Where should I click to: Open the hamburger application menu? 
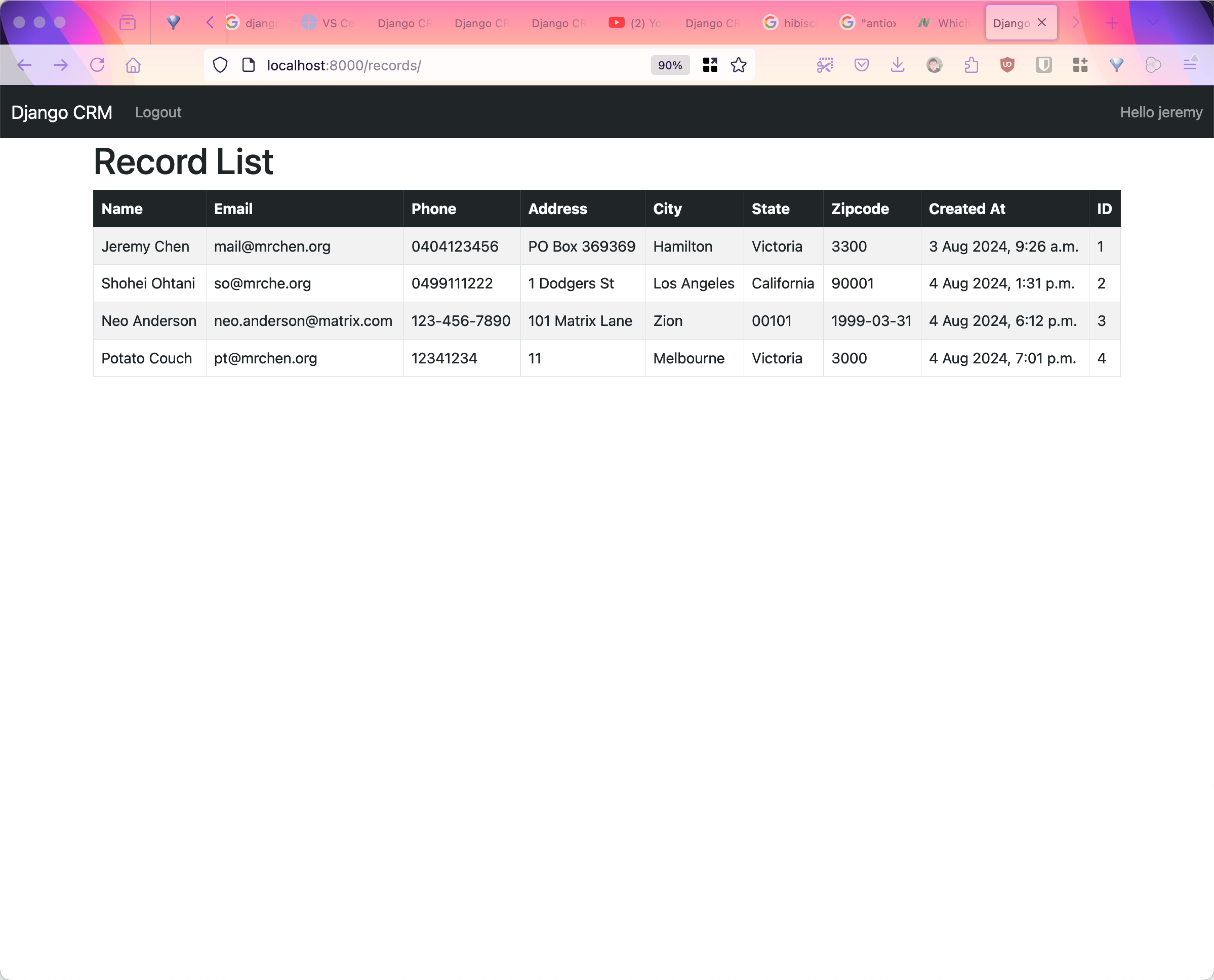(1190, 65)
